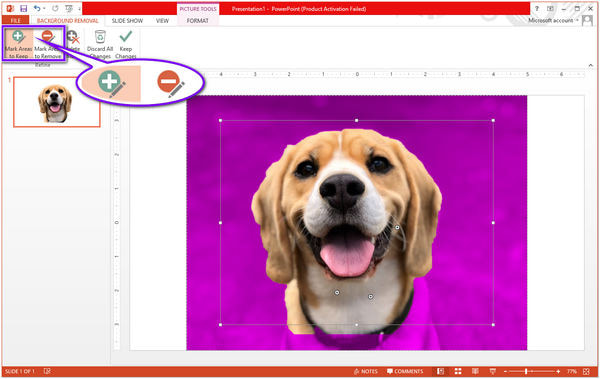Fit slide to current window
600x379 pixels.
tap(587, 371)
